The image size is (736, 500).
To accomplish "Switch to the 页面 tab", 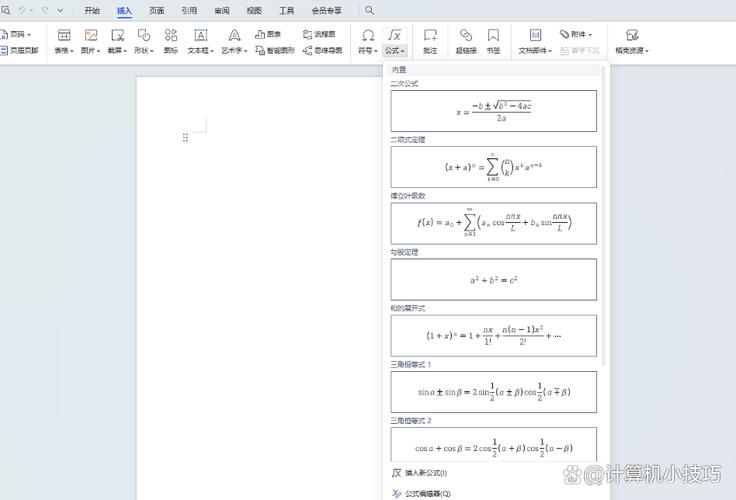I will [x=157, y=10].
